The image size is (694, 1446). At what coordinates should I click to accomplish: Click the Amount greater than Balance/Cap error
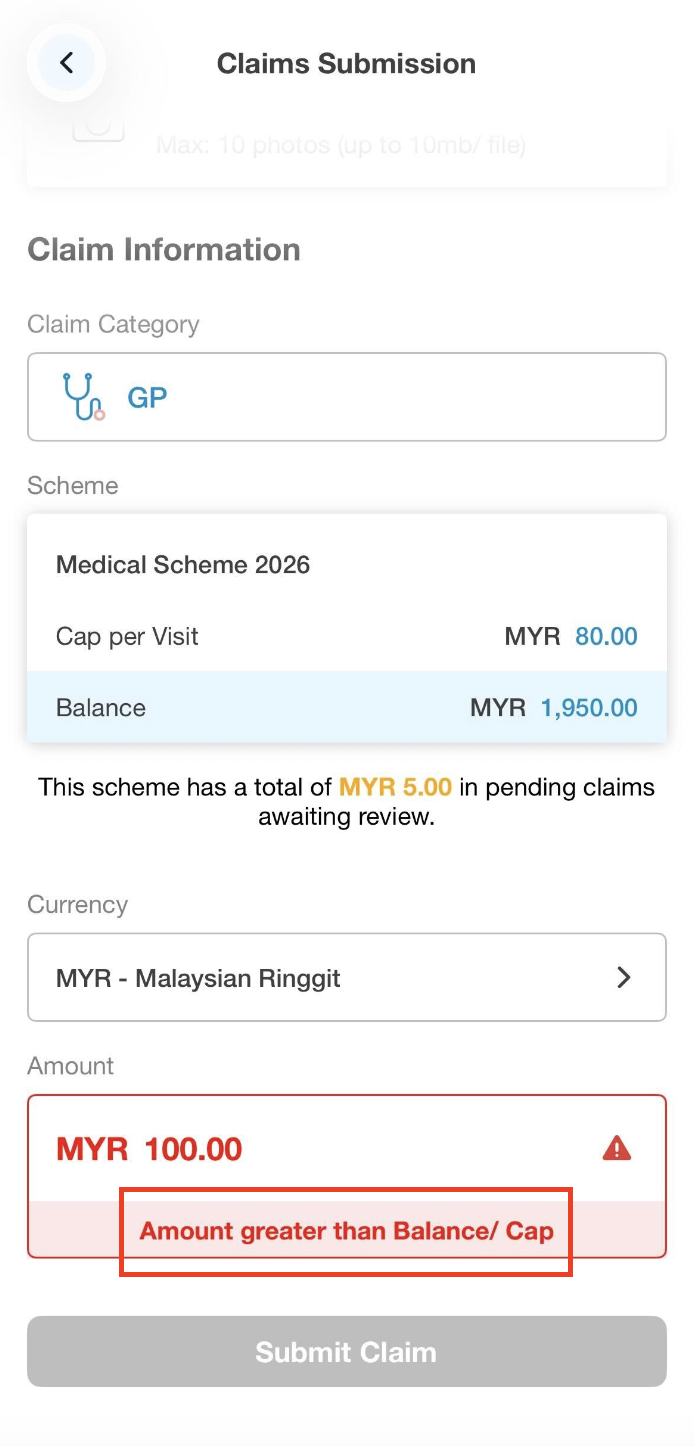tap(346, 1230)
